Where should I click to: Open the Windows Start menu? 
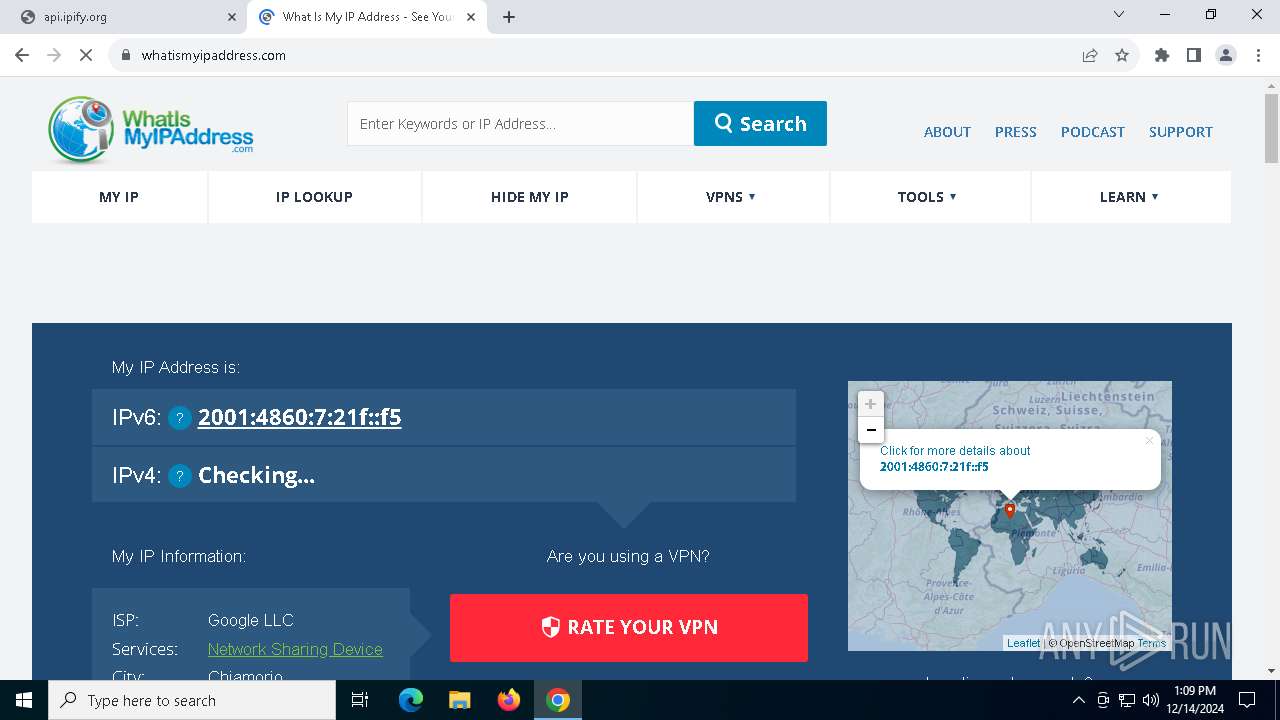tap(24, 700)
